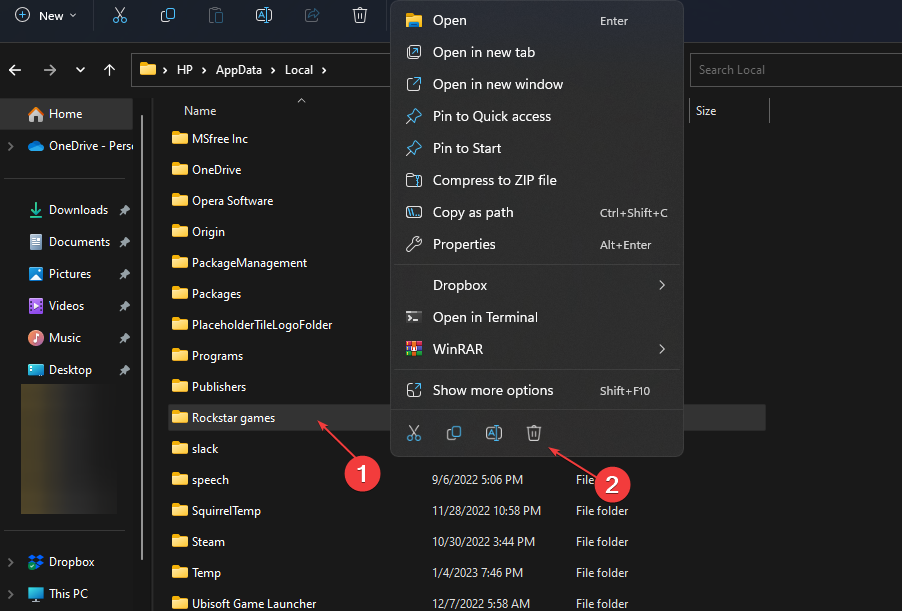Go forward using the right arrow
The width and height of the screenshot is (902, 611).
(50, 70)
